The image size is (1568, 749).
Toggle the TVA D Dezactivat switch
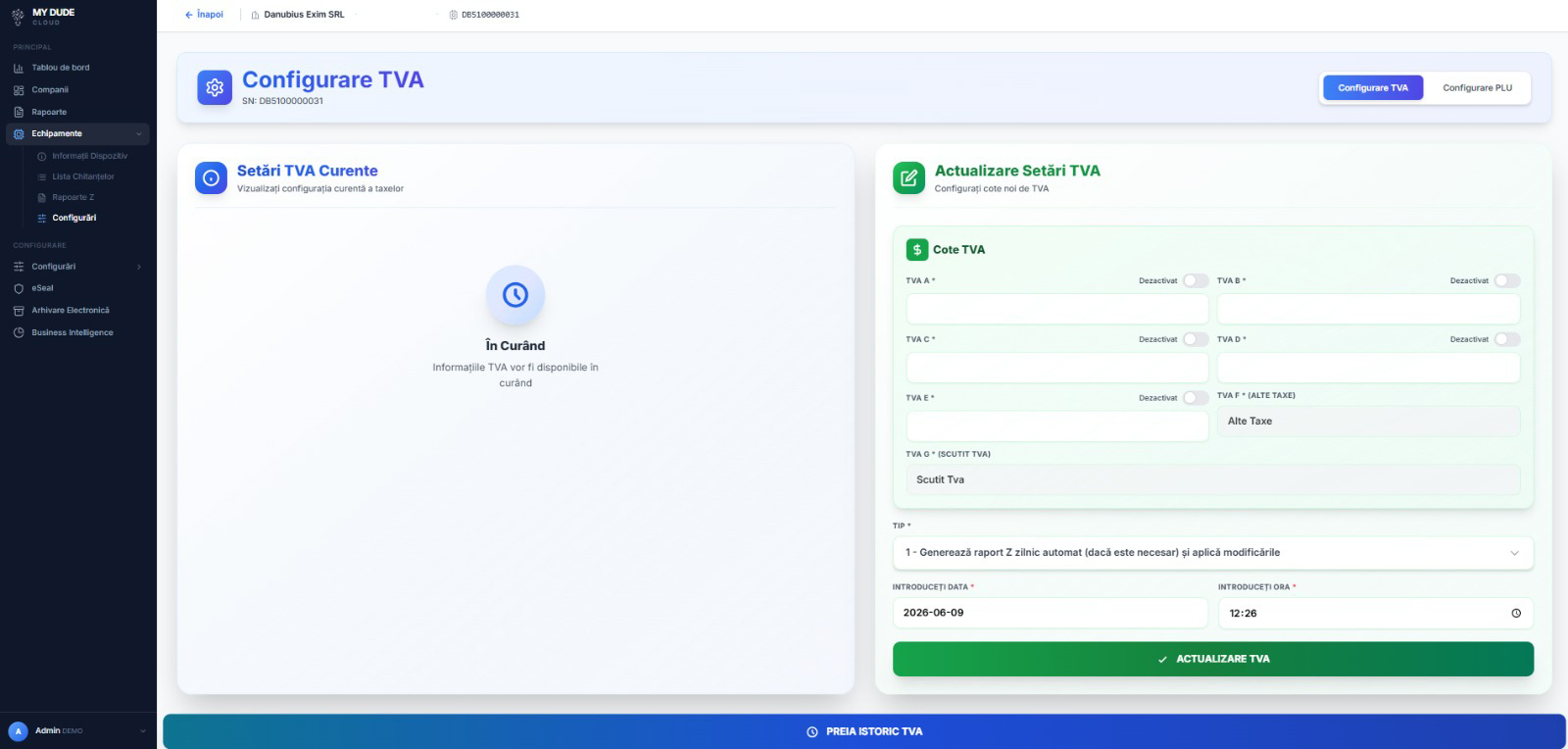1507,339
